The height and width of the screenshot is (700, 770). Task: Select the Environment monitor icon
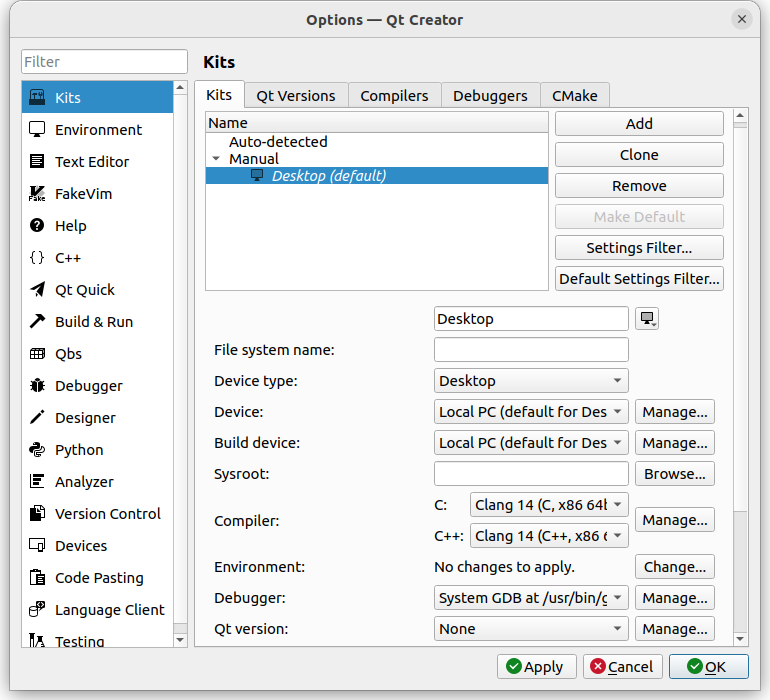[37, 129]
